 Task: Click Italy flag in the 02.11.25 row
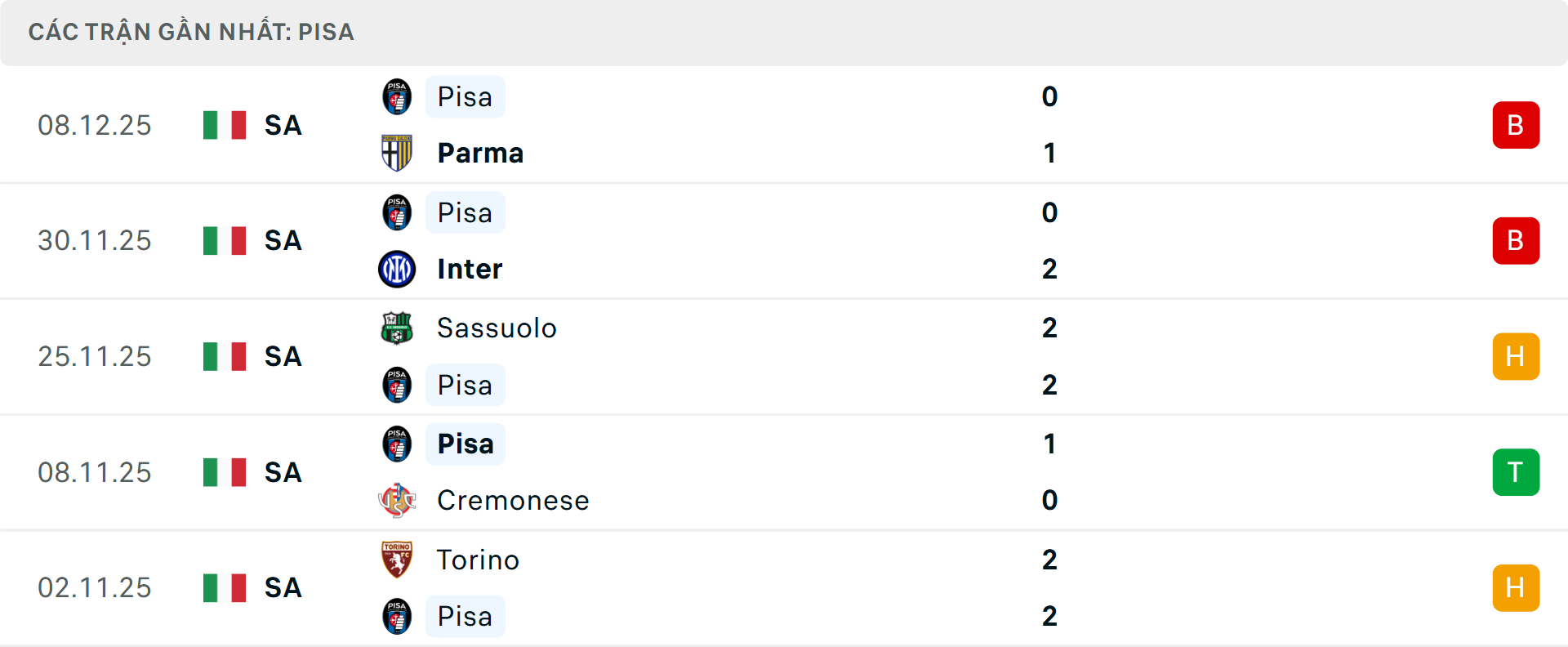point(225,588)
